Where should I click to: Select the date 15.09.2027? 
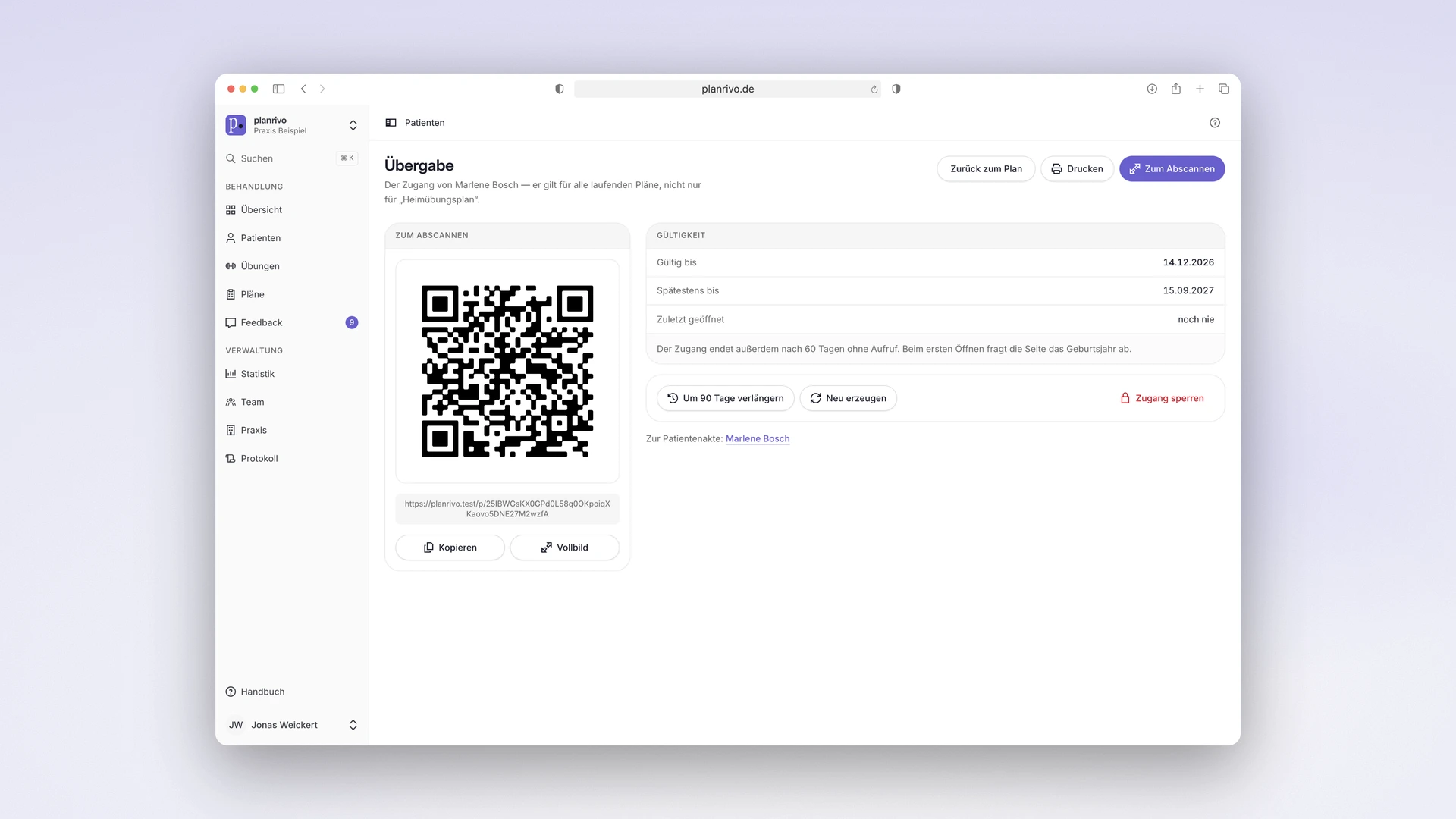[x=1188, y=290]
